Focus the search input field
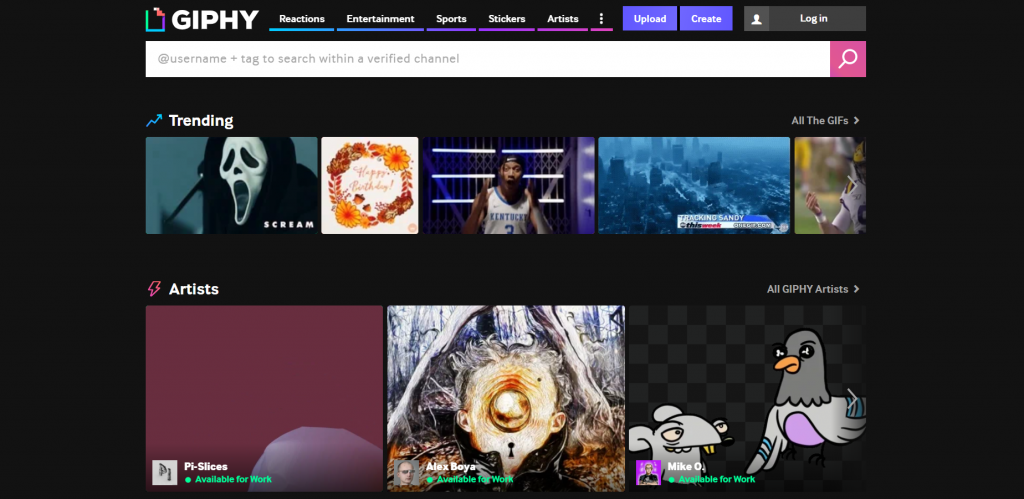The image size is (1024, 499). [x=488, y=59]
